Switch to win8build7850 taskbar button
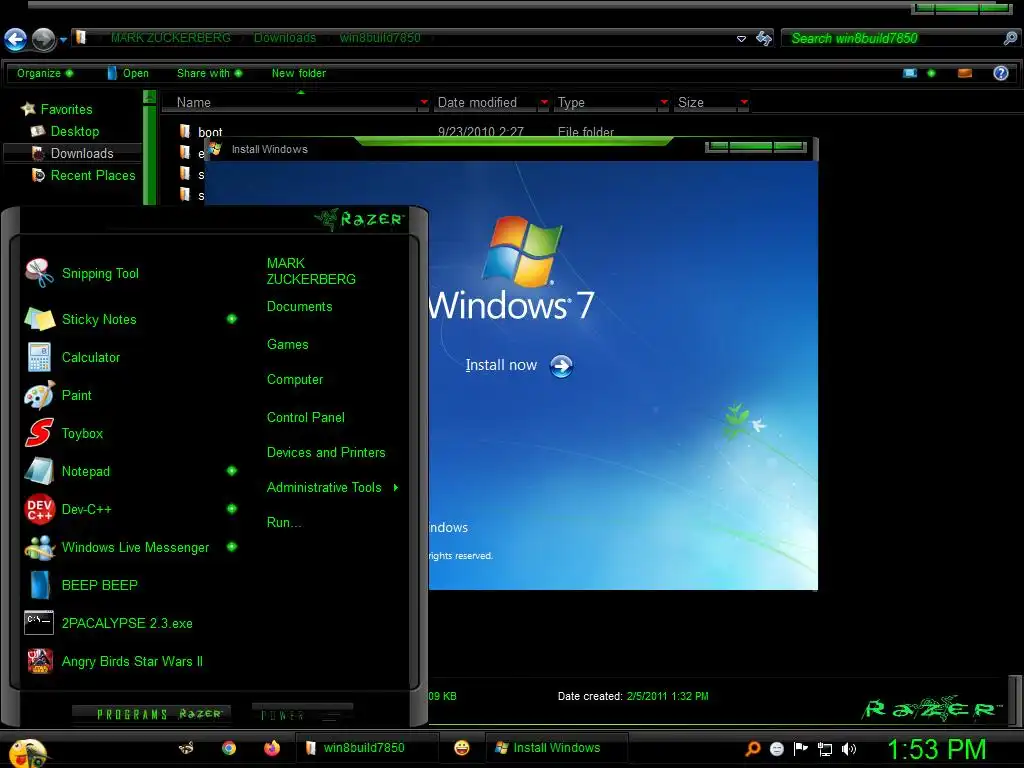Image resolution: width=1024 pixels, height=768 pixels. coord(367,748)
